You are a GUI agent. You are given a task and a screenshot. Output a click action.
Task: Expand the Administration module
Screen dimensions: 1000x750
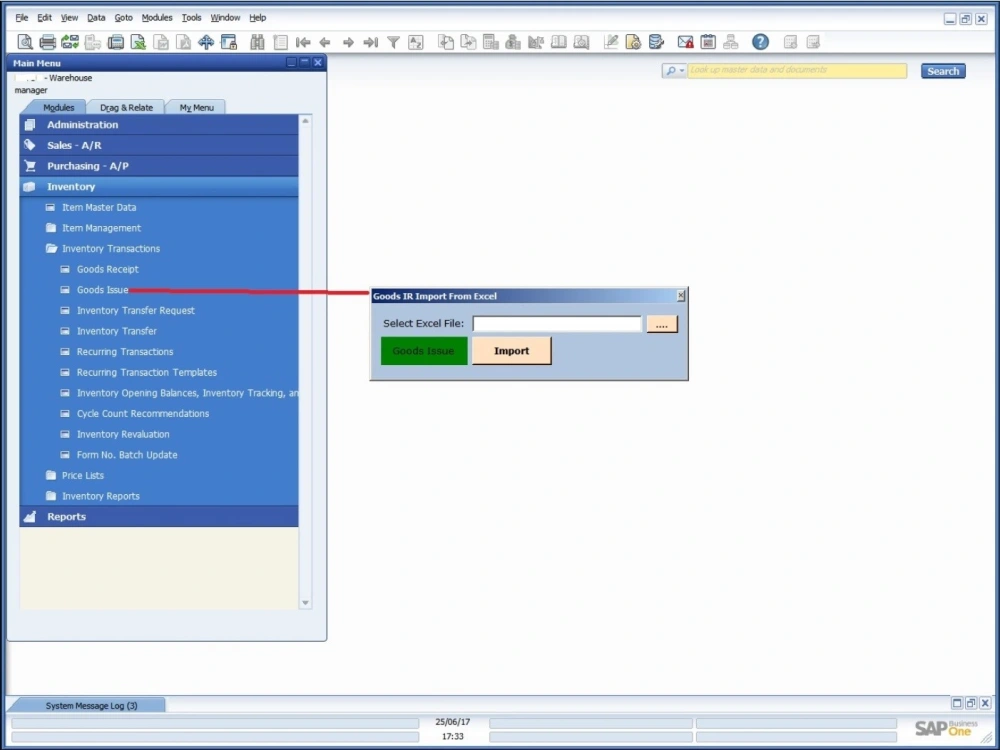click(159, 124)
